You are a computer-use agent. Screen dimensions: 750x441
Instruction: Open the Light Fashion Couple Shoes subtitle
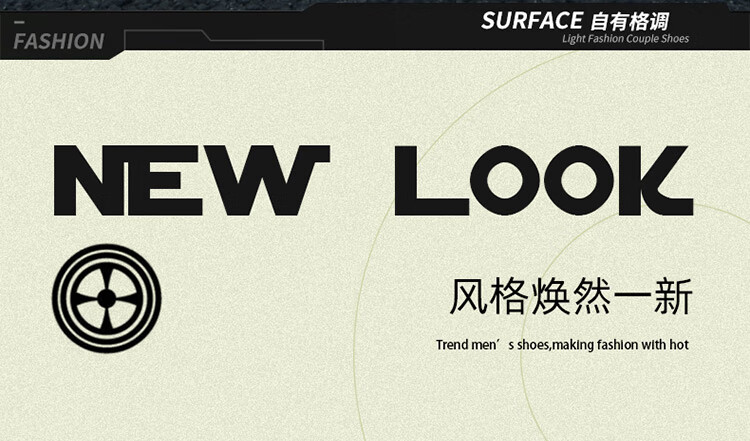(x=626, y=39)
